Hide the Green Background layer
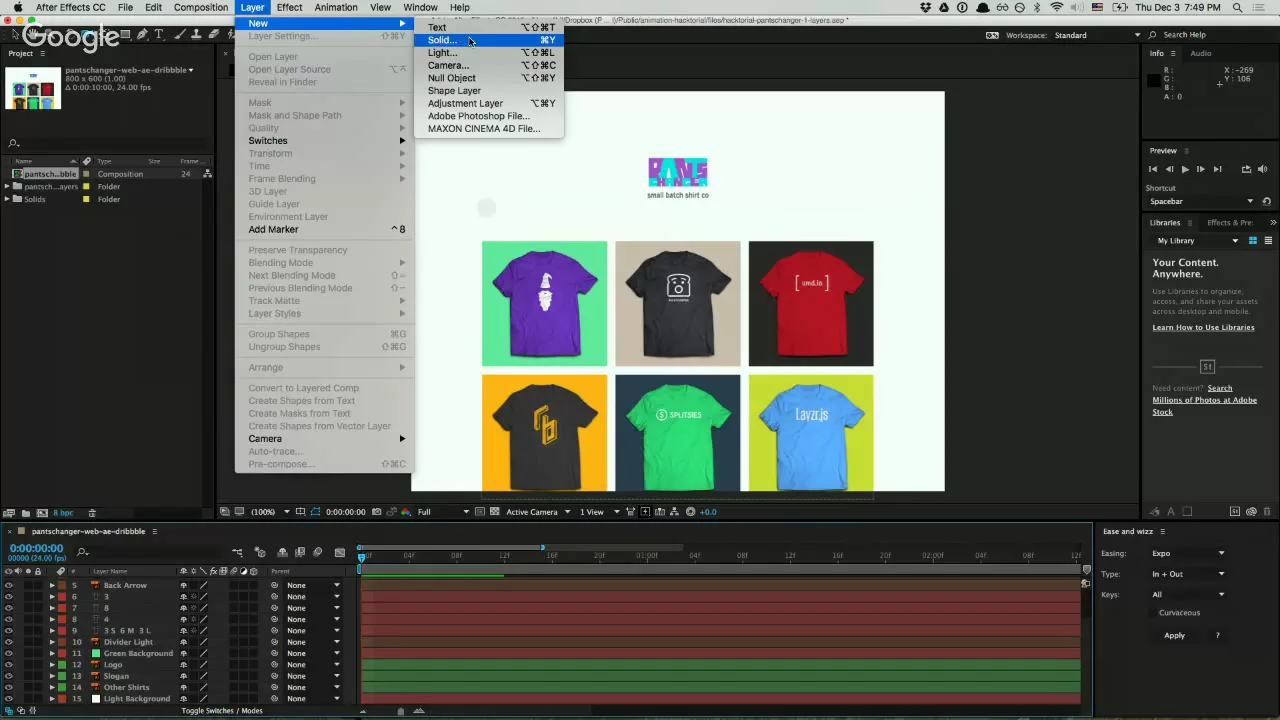 pos(9,654)
